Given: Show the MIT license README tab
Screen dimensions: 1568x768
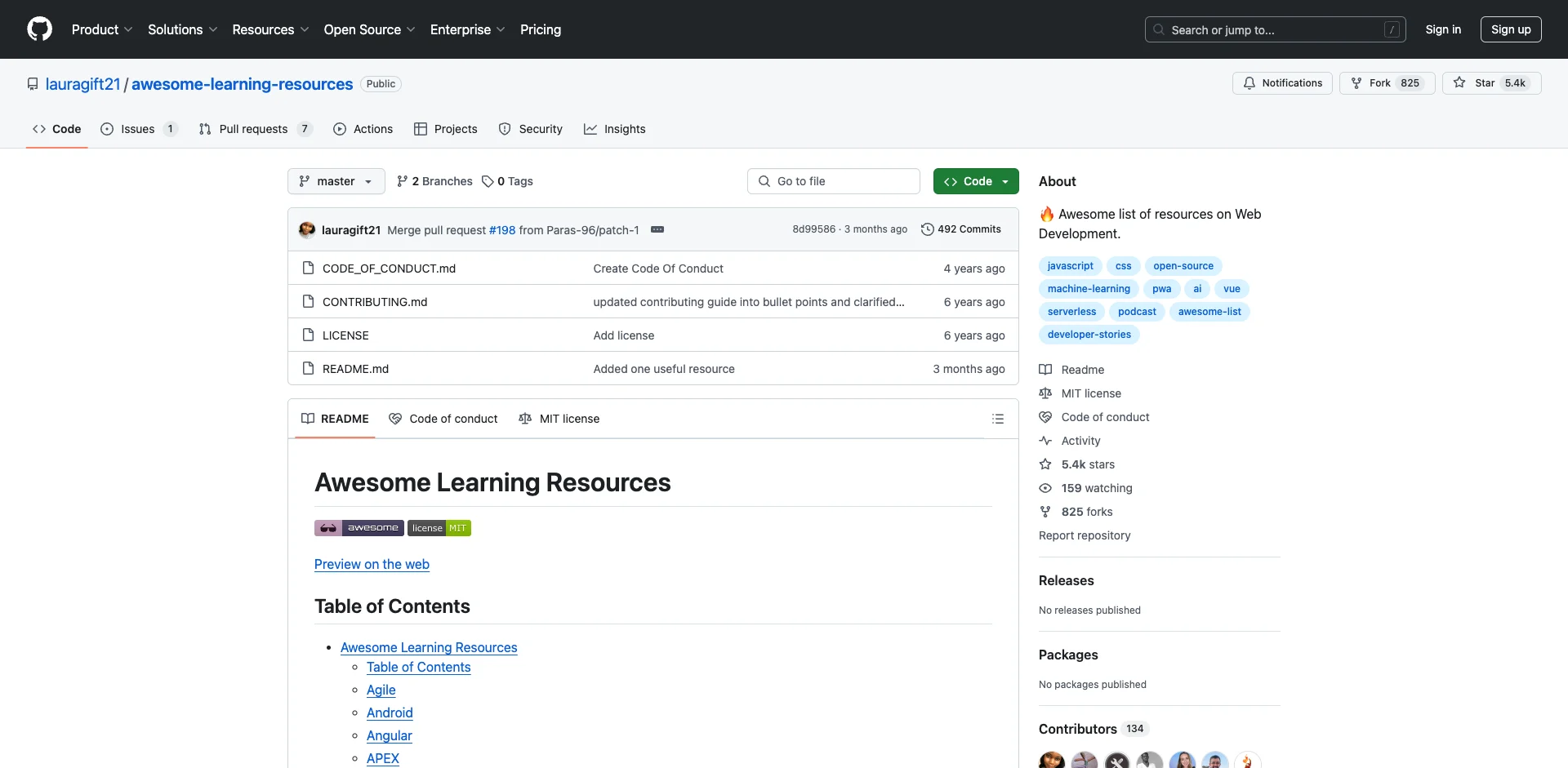Looking at the screenshot, I should coord(559,419).
